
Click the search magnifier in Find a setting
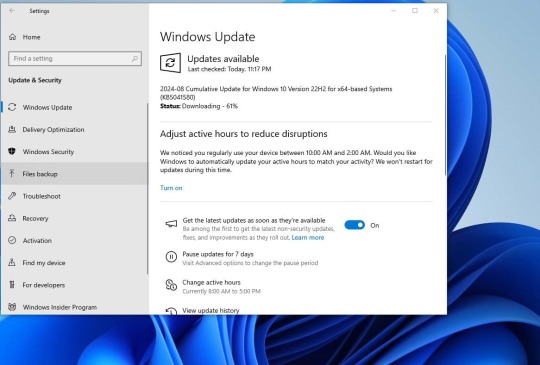click(x=135, y=59)
